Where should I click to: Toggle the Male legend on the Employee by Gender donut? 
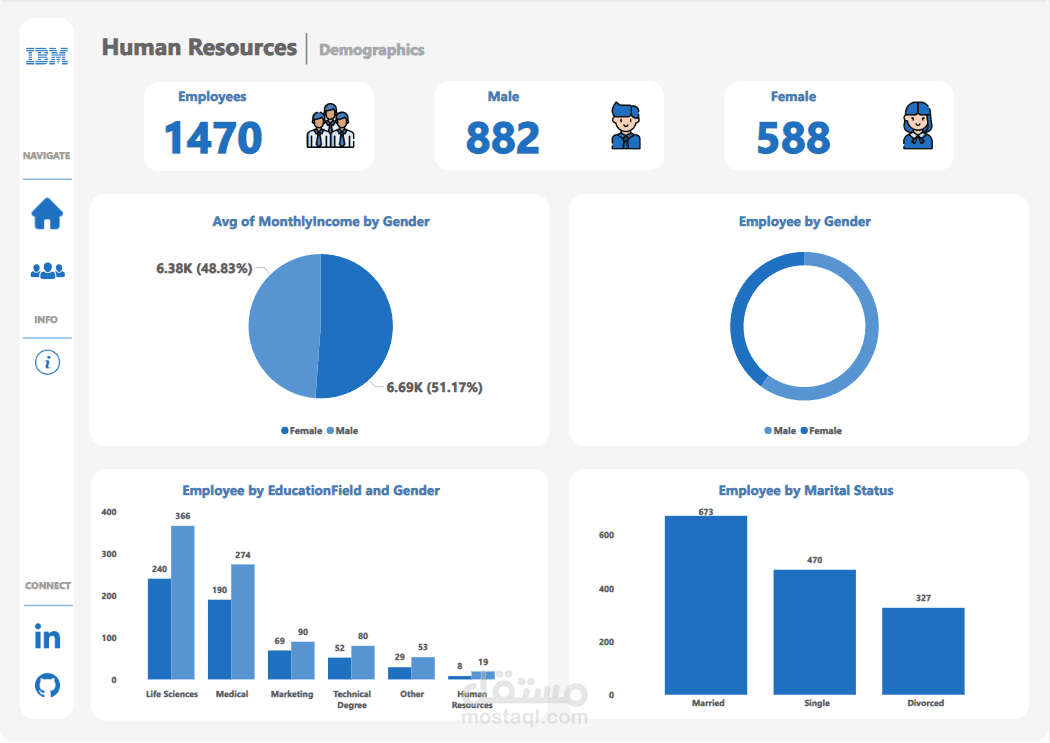click(780, 430)
